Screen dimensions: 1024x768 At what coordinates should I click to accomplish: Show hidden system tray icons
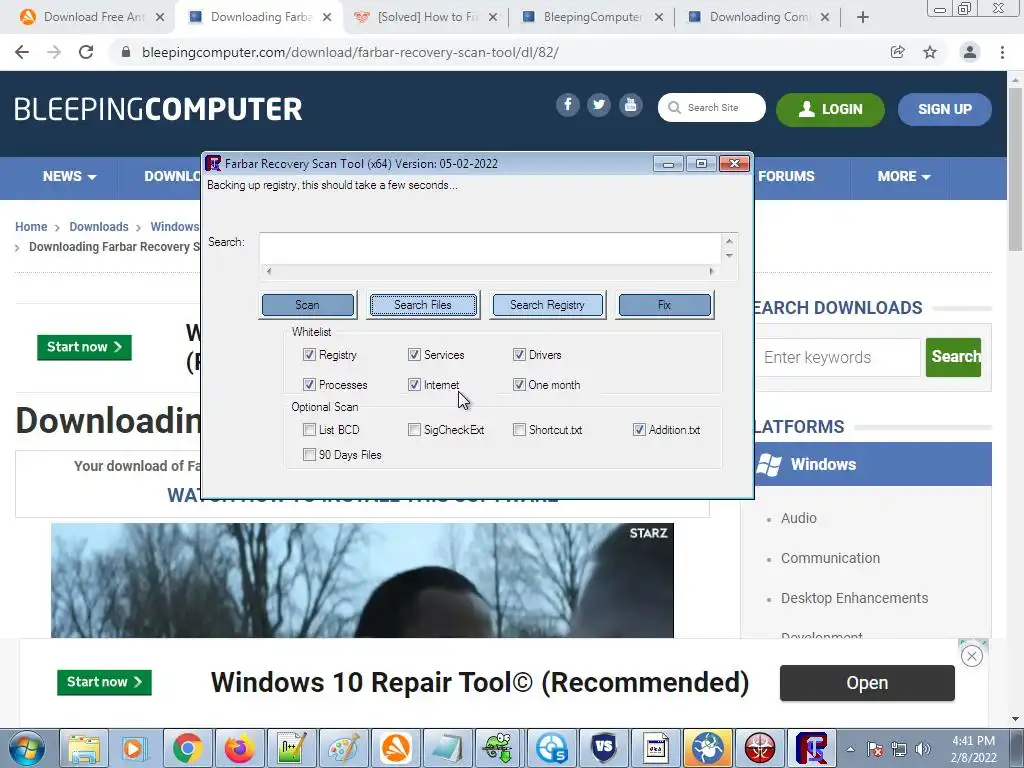[x=850, y=749]
